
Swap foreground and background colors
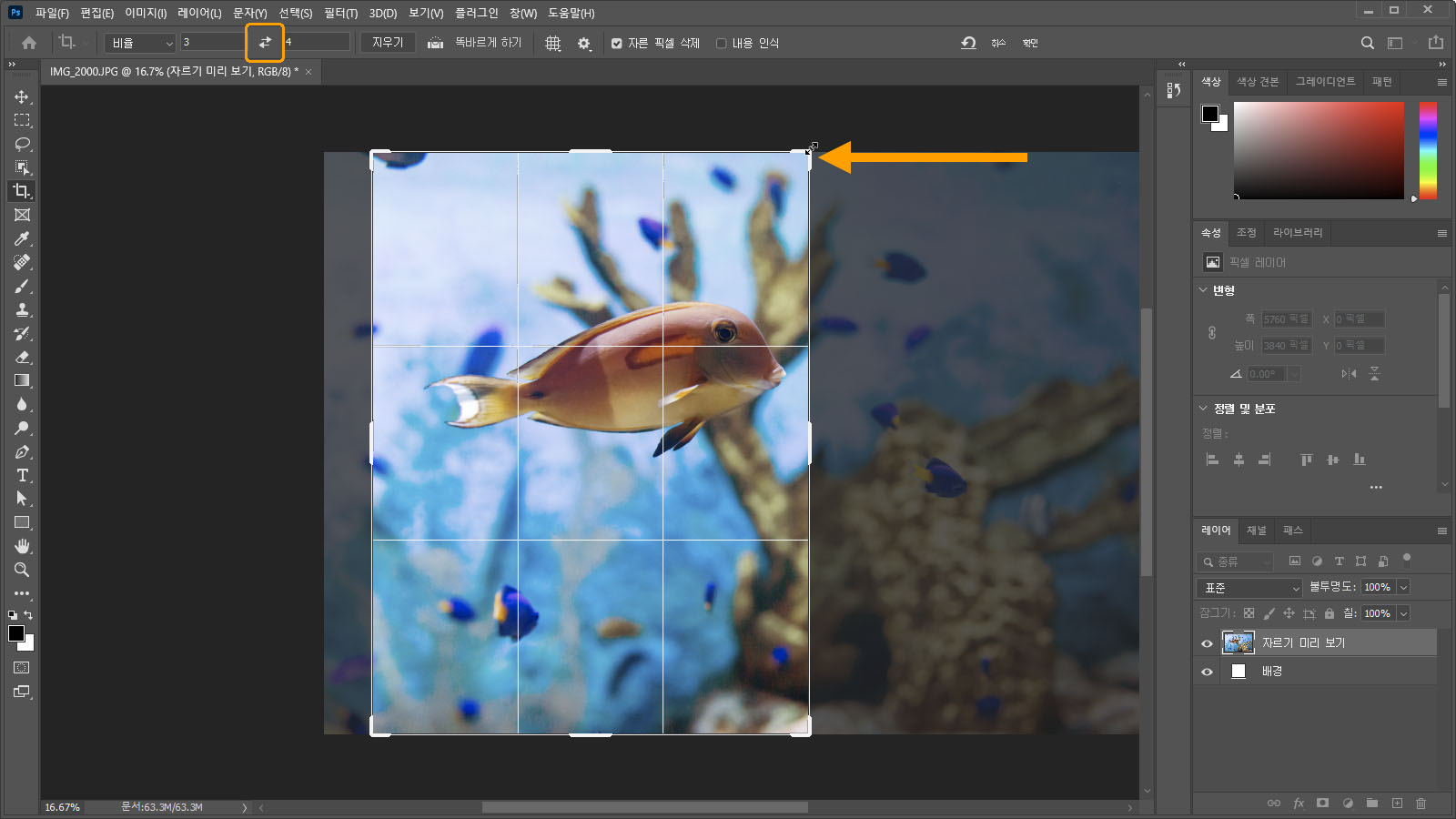(x=28, y=615)
